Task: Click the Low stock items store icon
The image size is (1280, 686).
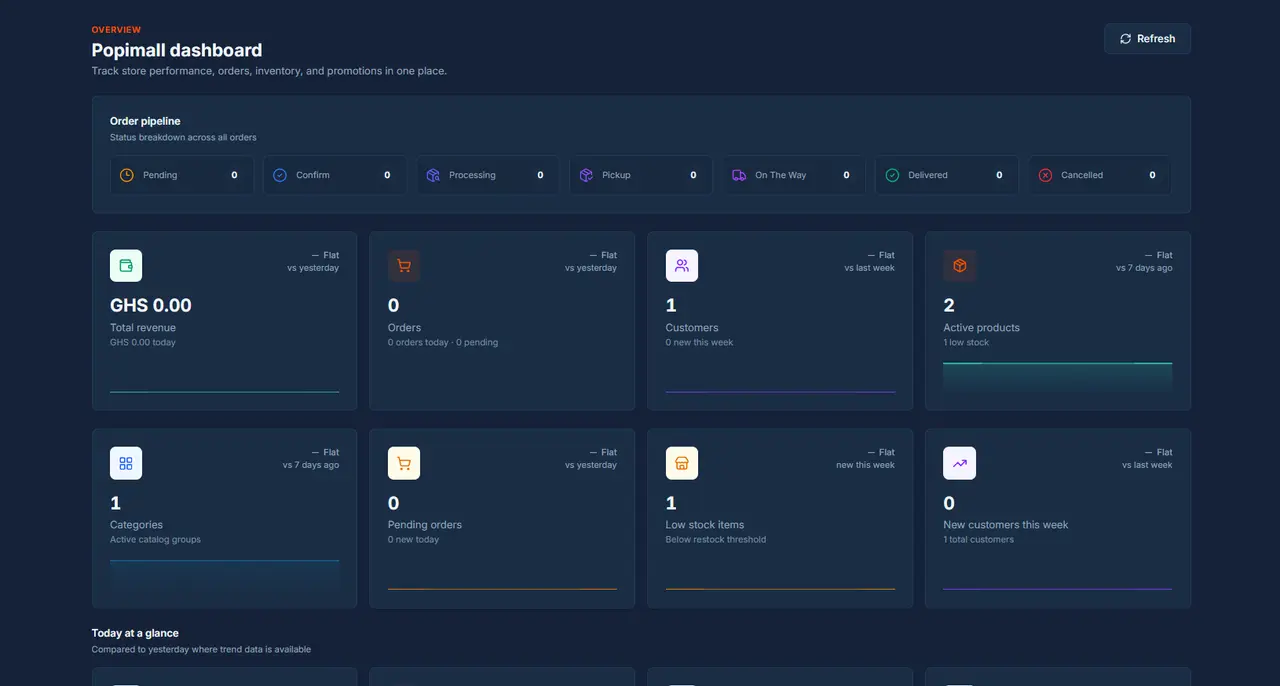Action: tap(682, 463)
